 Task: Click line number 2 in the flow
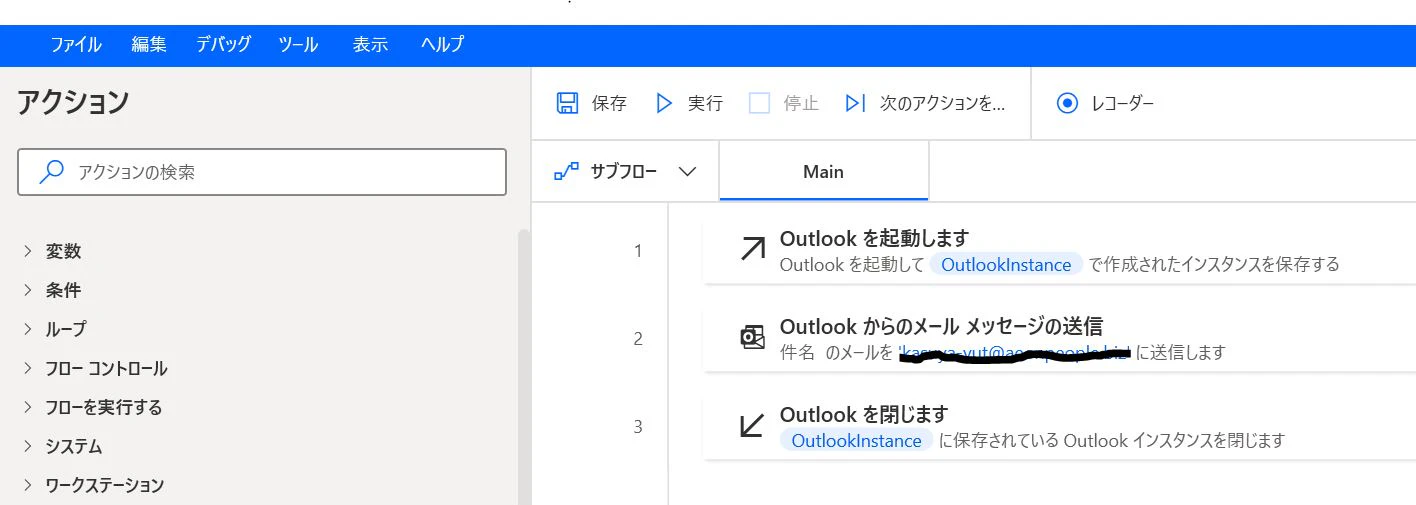(x=638, y=339)
